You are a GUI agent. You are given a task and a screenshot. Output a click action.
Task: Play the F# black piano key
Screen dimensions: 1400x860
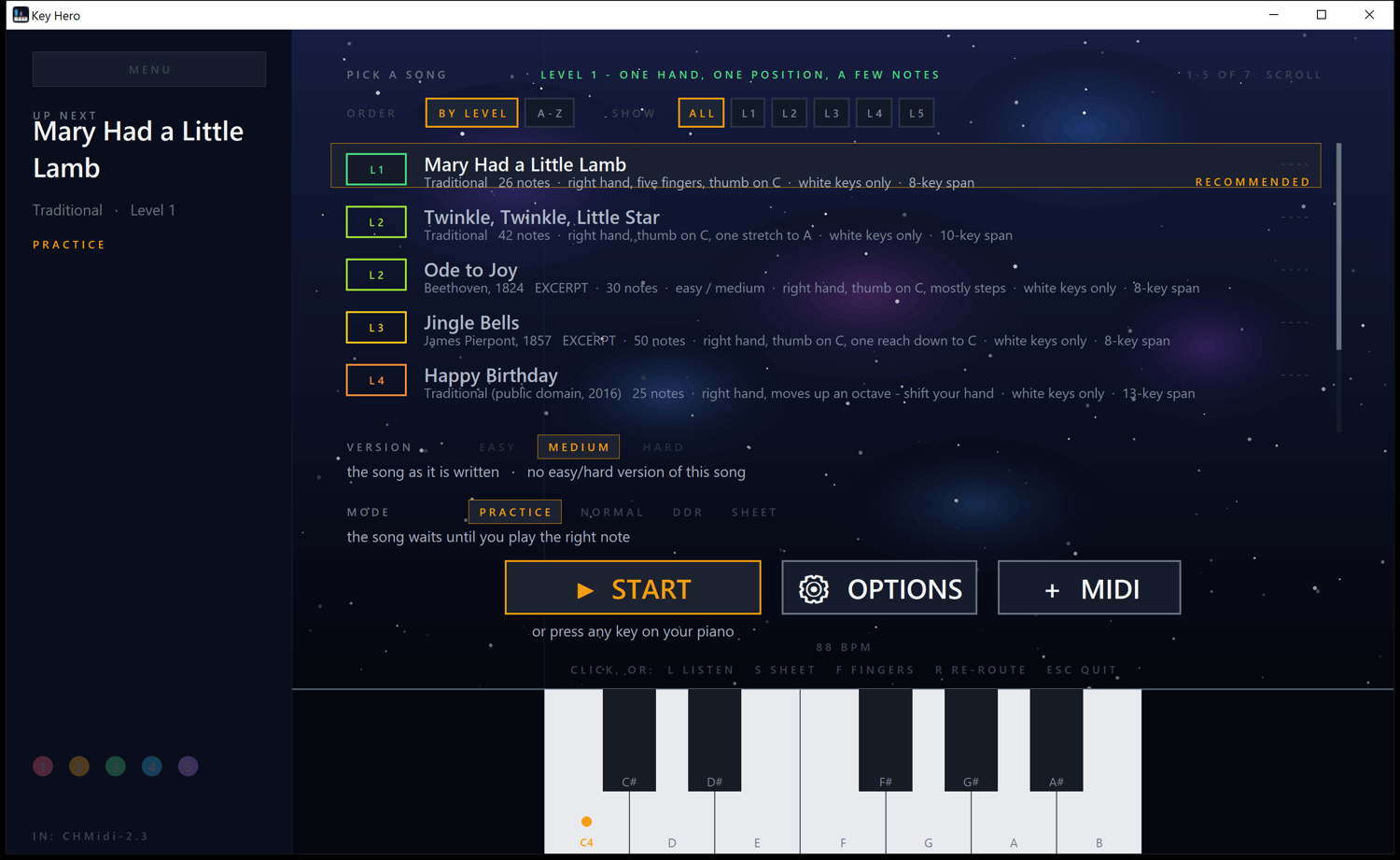885,740
